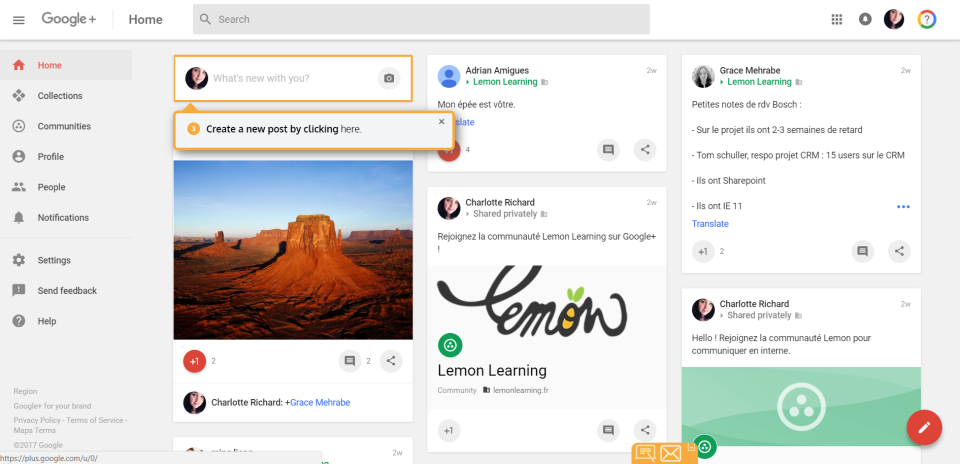Screen dimensions: 960x464
Task: Toggle +1 on Grace Mehrabe's post
Action: coord(703,251)
